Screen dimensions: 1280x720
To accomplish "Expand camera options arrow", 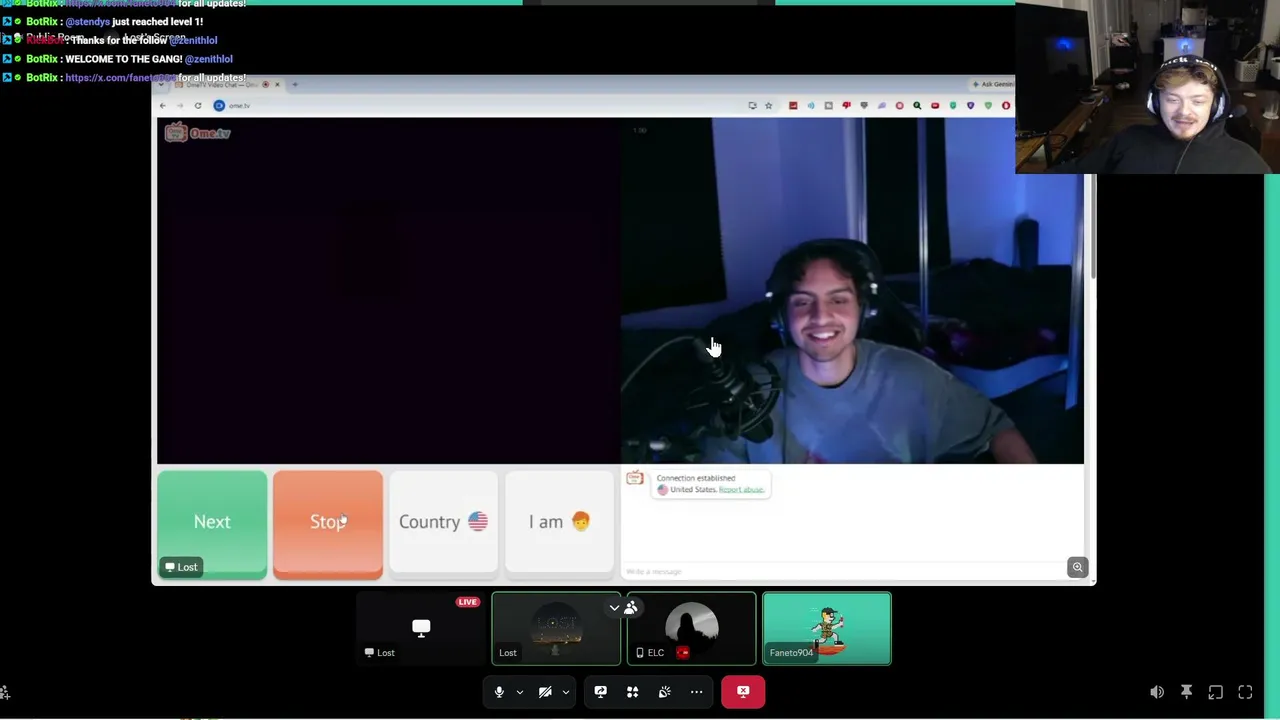I will click(566, 692).
